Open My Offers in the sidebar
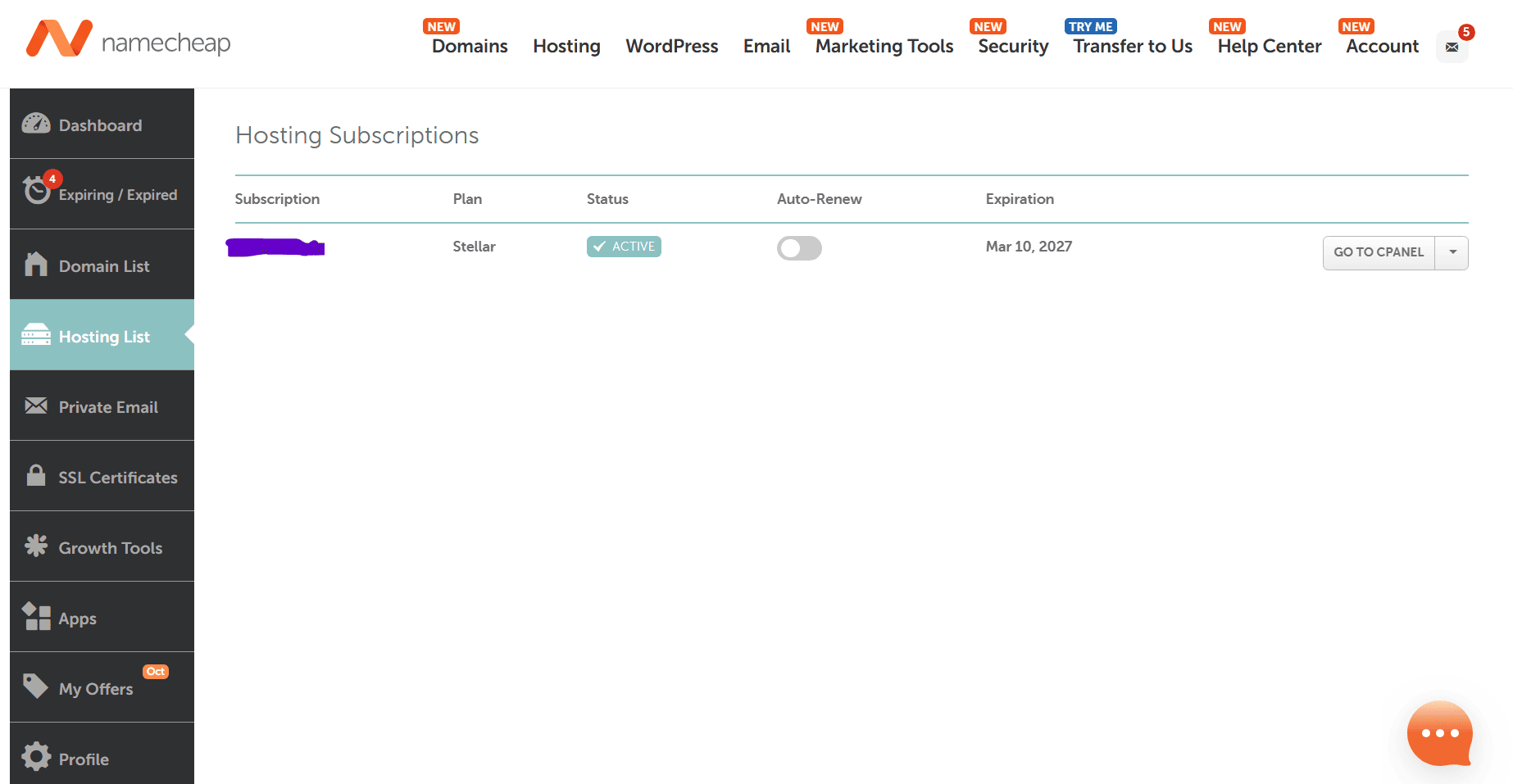 pos(102,687)
